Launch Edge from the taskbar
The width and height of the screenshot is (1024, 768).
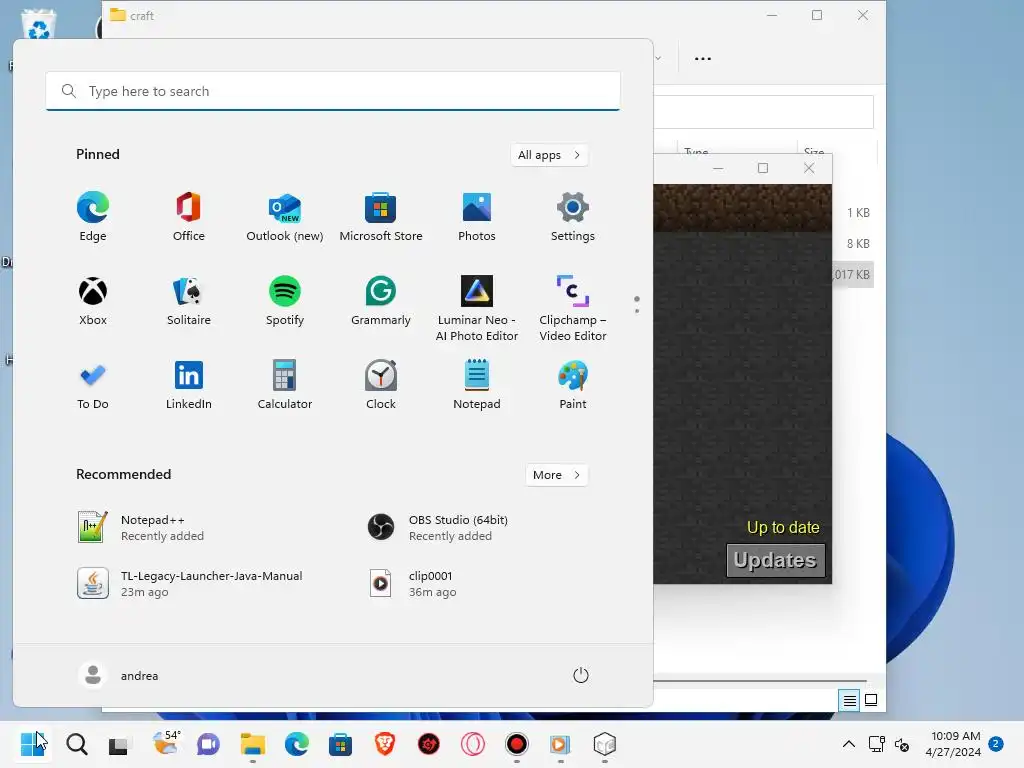pyautogui.click(x=296, y=744)
